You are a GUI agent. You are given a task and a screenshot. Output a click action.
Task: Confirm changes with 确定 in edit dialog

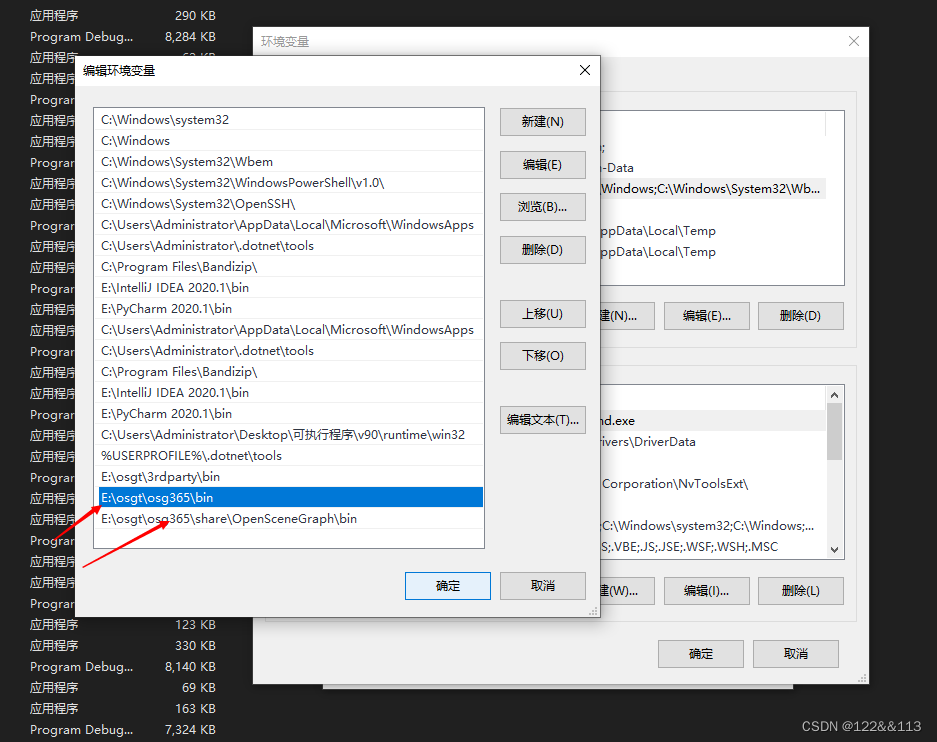[447, 586]
